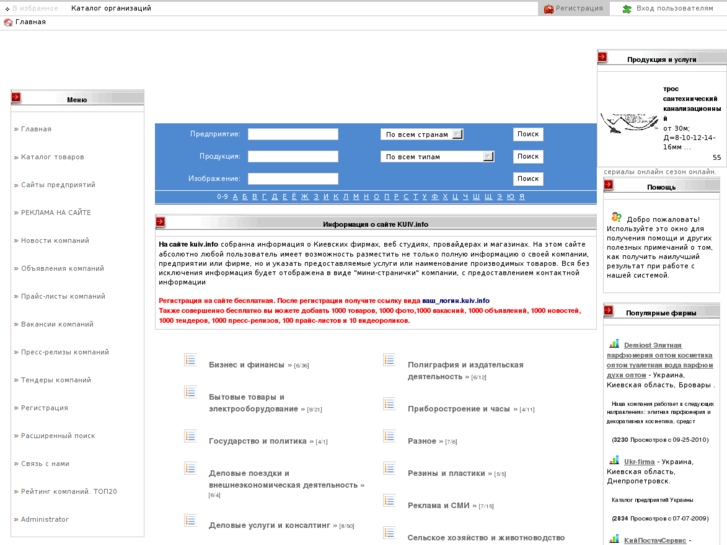Open РЕКЛАМА НА САЙТЕ menu item
Image resolution: width=727 pixels, height=545 pixels.
56,212
